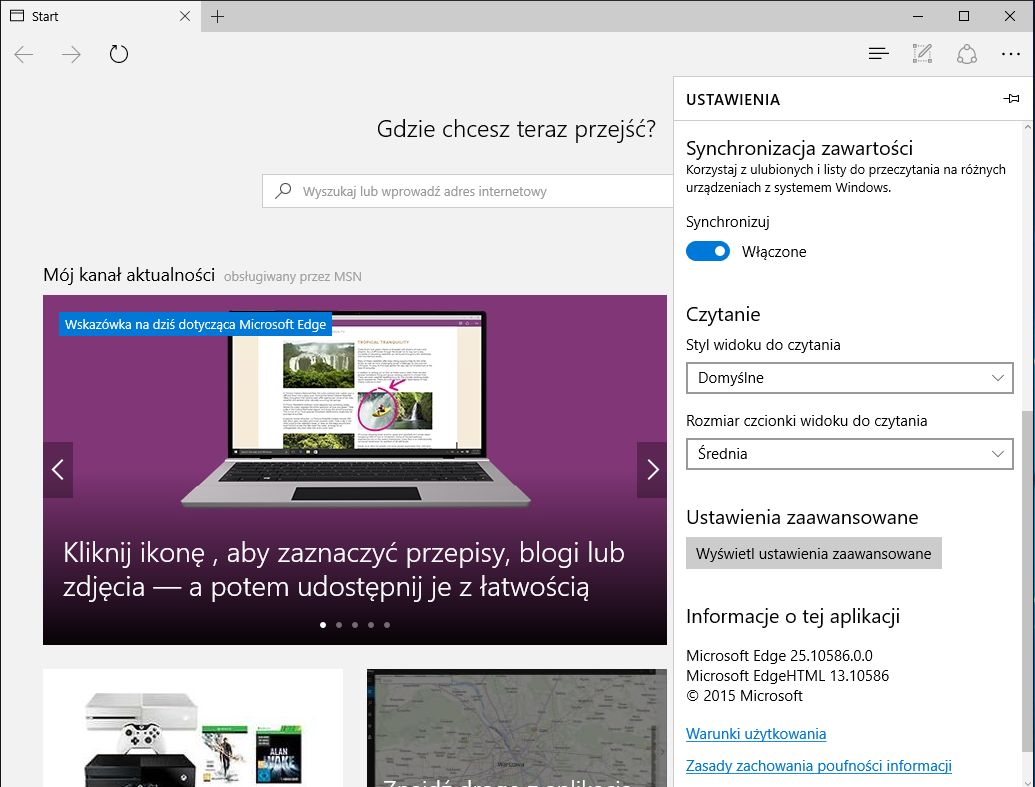Screen dimensions: 1035x787
Task: Open a new tab with the plus icon
Action: point(217,17)
